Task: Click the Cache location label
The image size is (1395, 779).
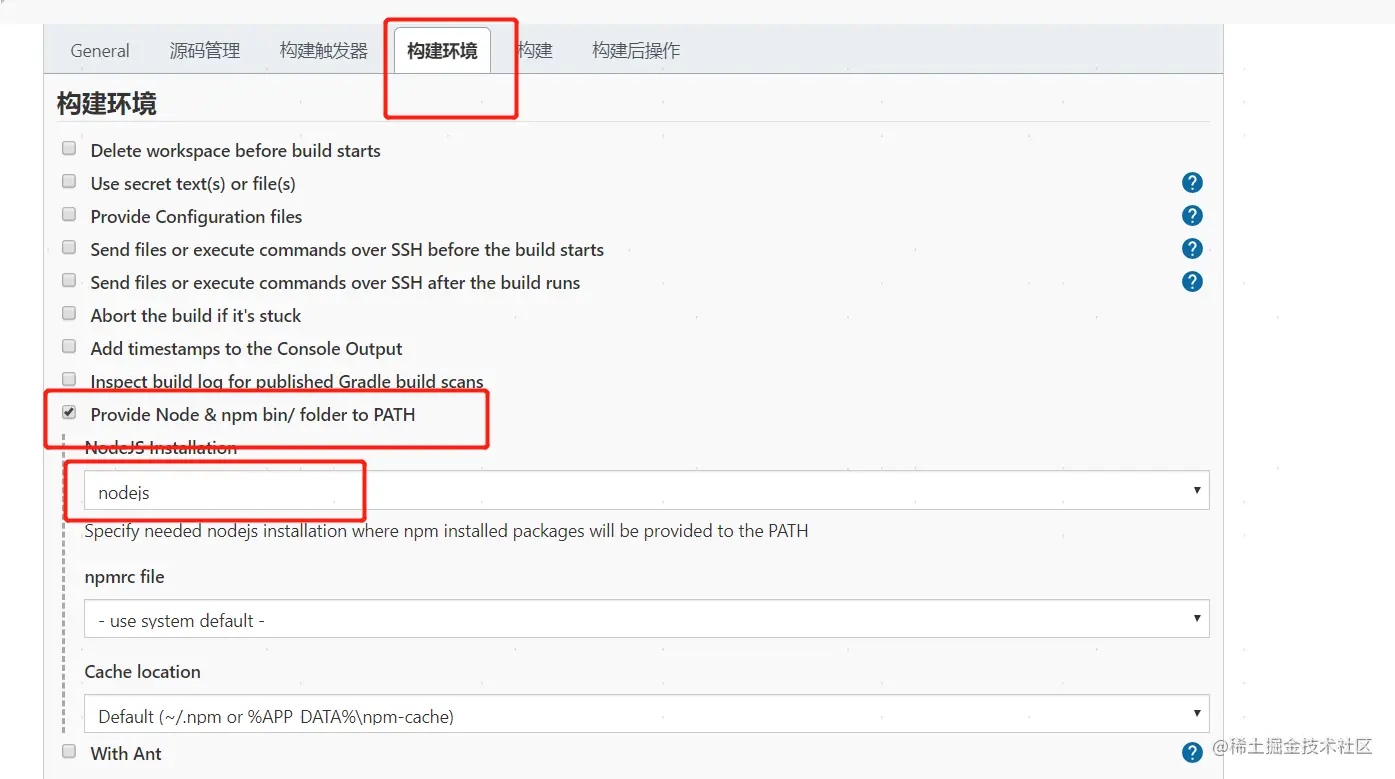Action: pos(143,672)
